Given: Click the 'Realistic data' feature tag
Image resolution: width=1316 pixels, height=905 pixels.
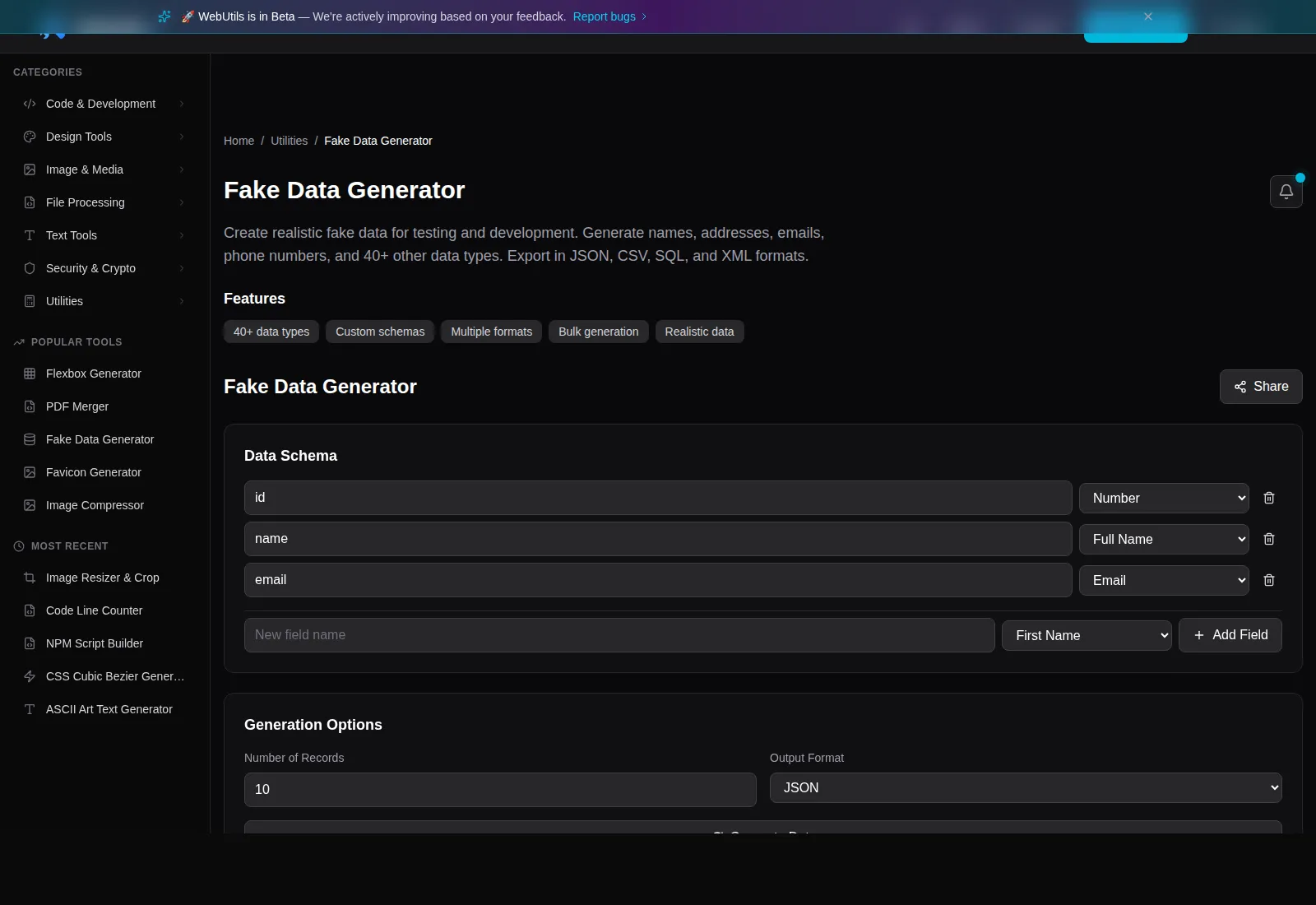Looking at the screenshot, I should tap(699, 332).
